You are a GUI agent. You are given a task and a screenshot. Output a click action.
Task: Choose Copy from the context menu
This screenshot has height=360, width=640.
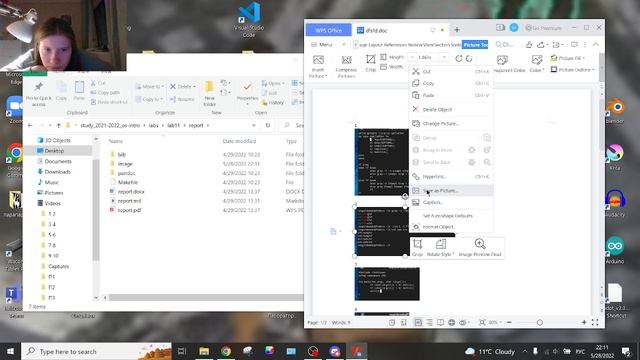[x=451, y=83]
